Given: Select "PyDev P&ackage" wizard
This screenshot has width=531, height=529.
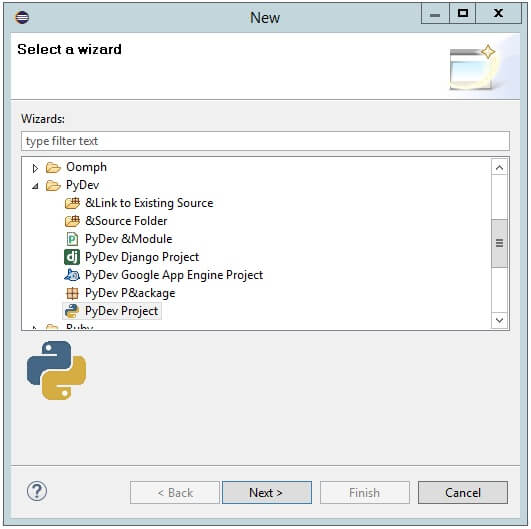Looking at the screenshot, I should 130,293.
